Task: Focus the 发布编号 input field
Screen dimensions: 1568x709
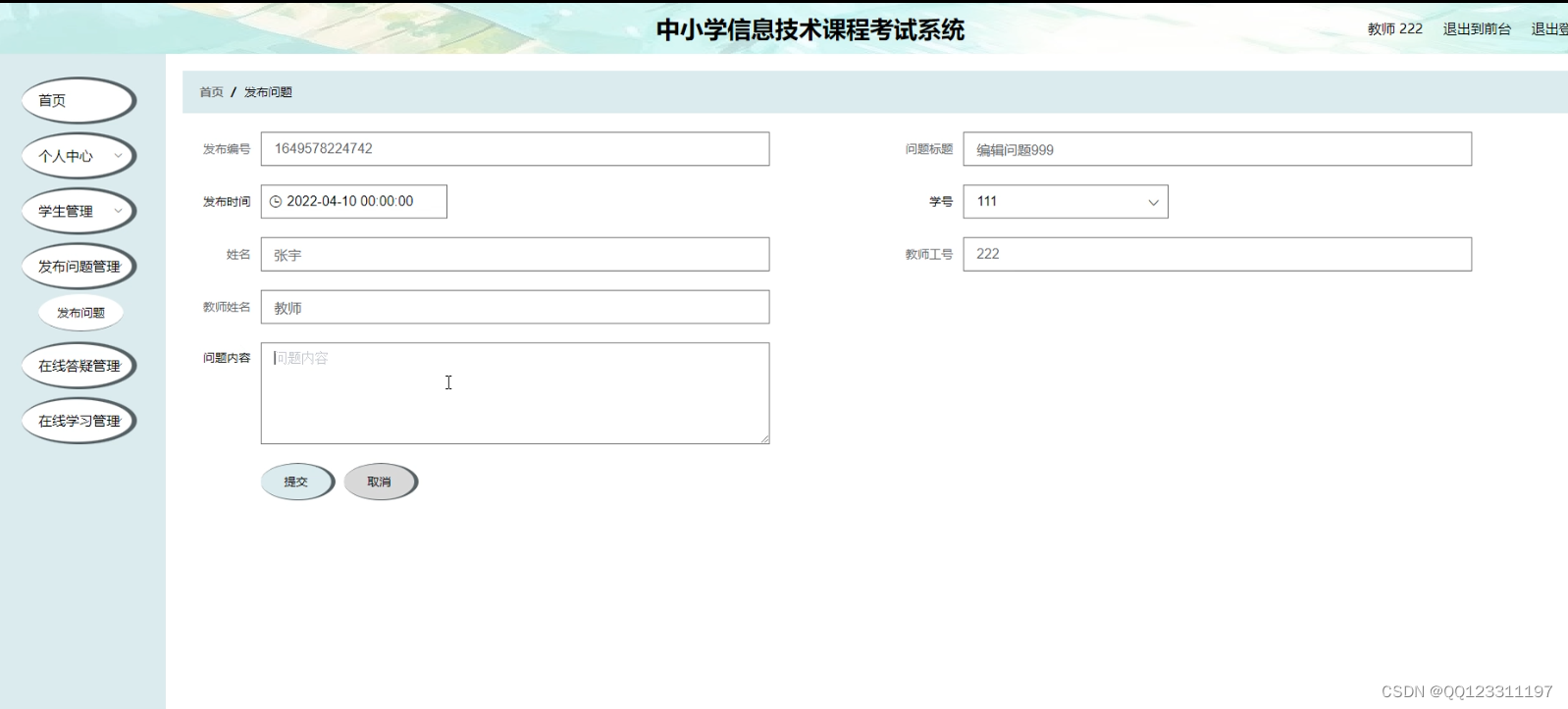Action: coord(515,149)
